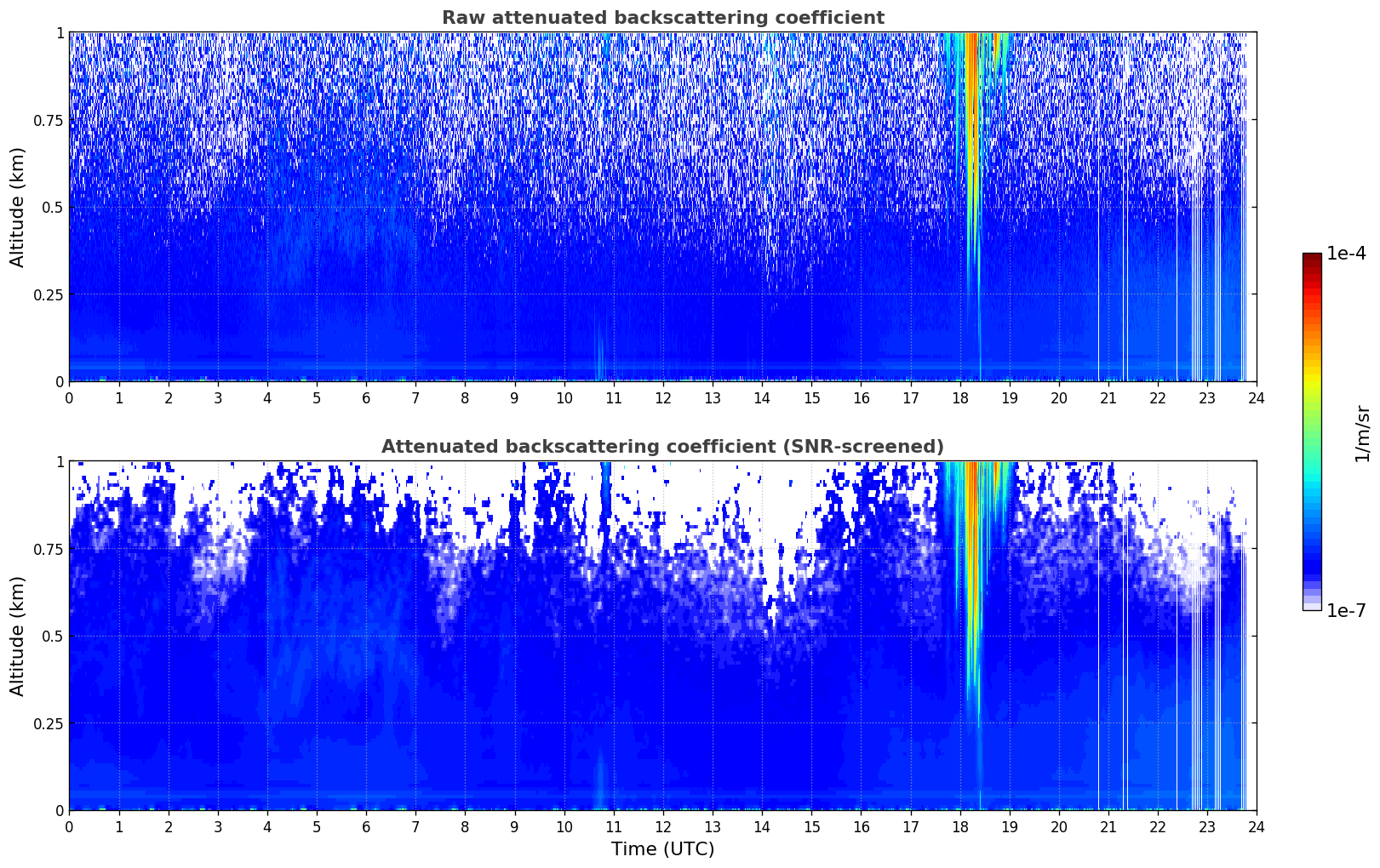
Task: Click the bottom plot's x-axis tick '5'
Action: coord(317,826)
